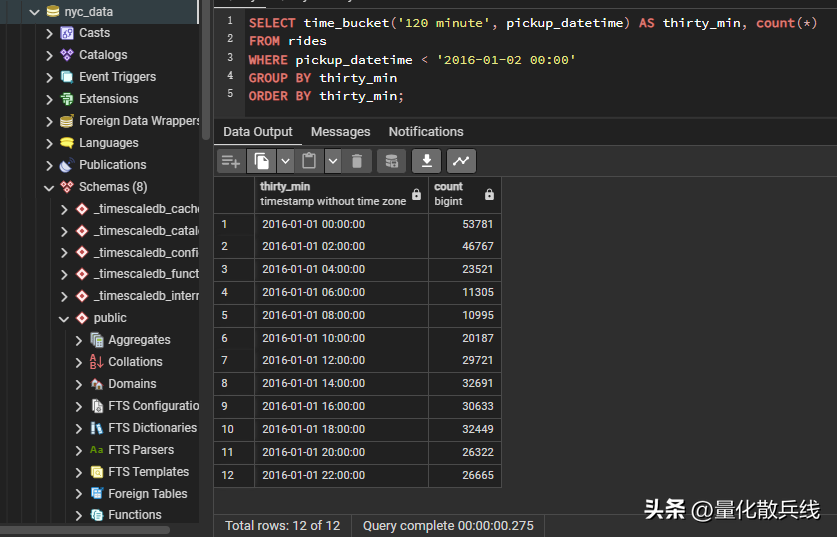Click the Languages icon
The image size is (837, 537).
click(67, 143)
